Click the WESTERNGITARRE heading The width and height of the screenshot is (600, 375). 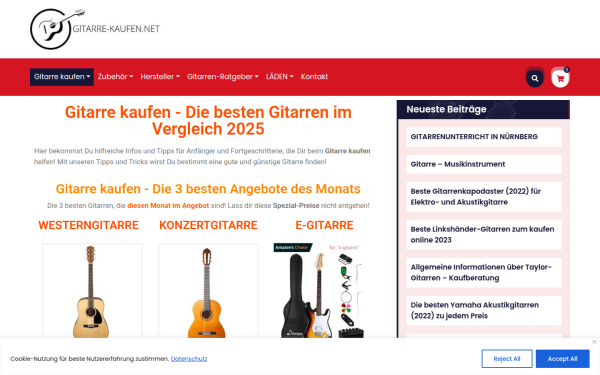click(x=88, y=225)
